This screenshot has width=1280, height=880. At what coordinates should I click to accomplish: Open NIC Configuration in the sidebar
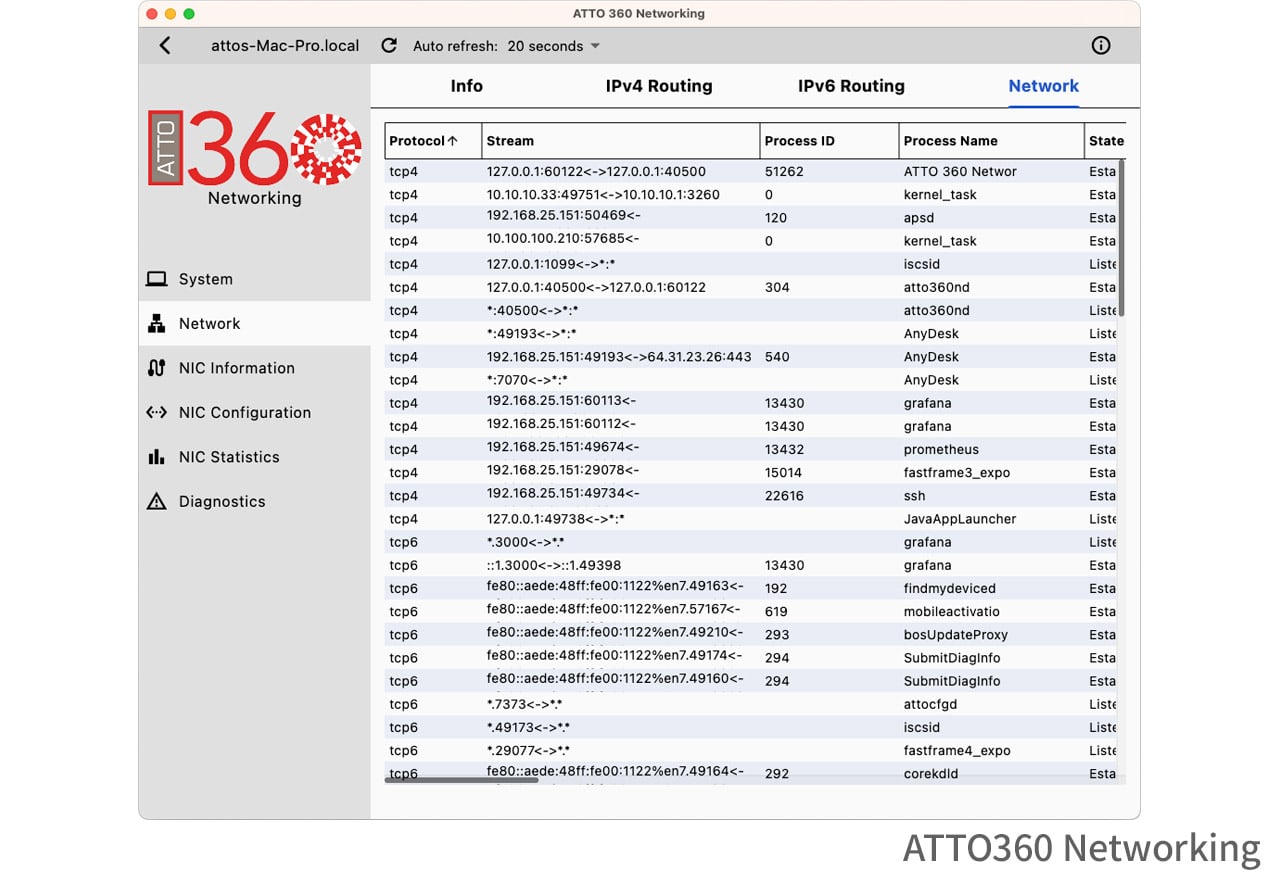pos(255,412)
